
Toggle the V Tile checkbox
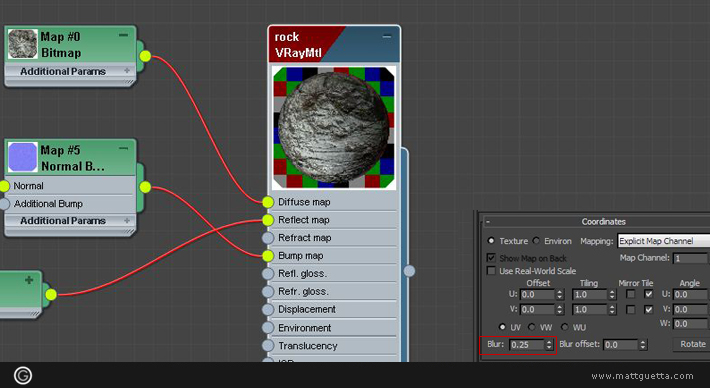pyautogui.click(x=649, y=310)
